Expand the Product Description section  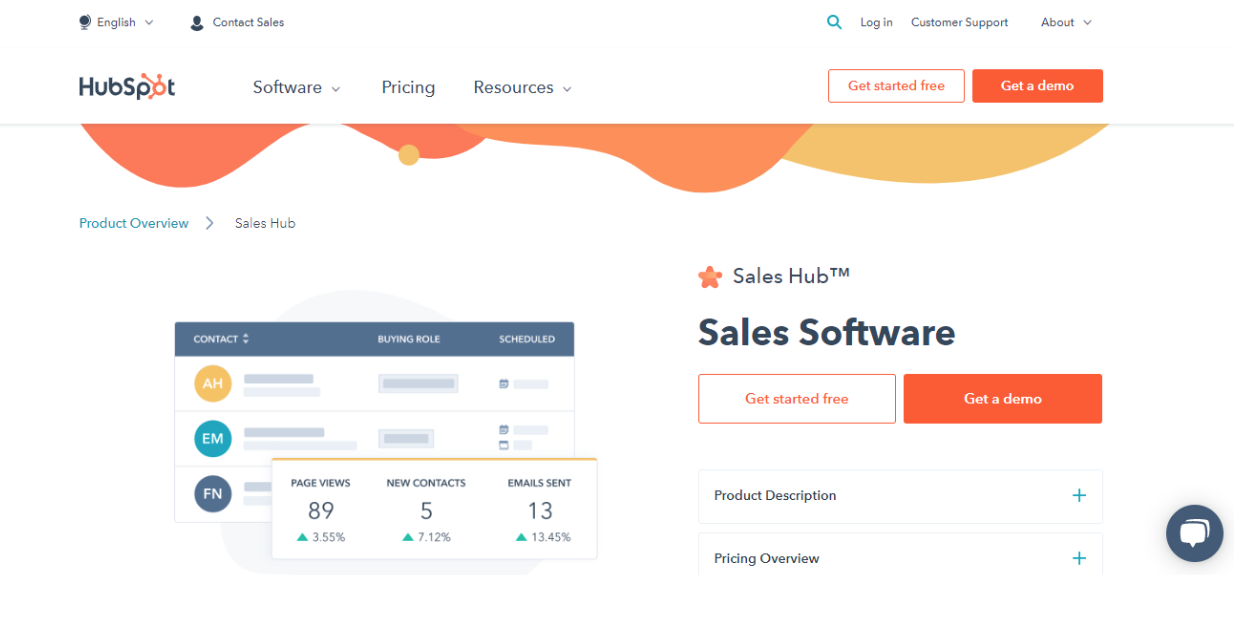[900, 496]
